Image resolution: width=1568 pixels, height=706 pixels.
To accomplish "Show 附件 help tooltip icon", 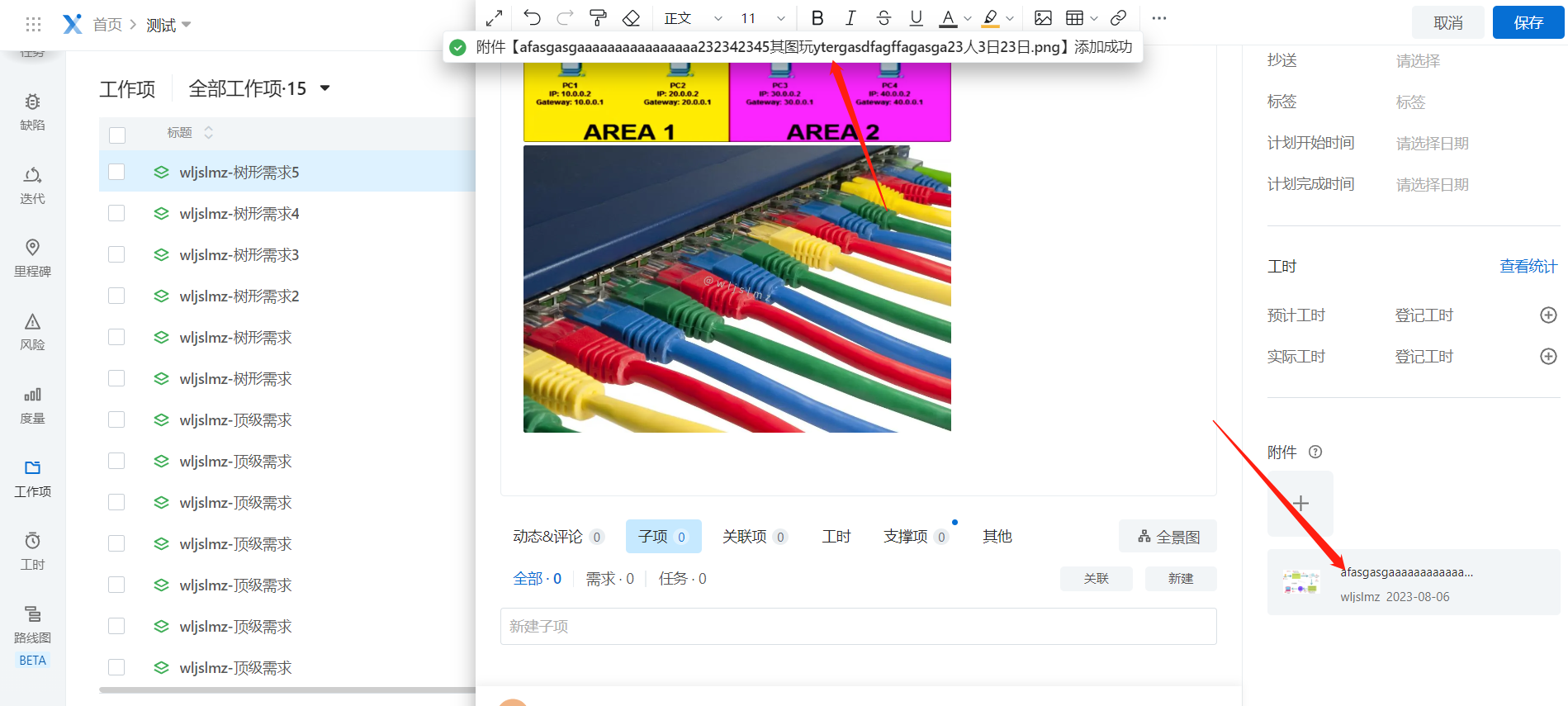I will (x=1315, y=452).
